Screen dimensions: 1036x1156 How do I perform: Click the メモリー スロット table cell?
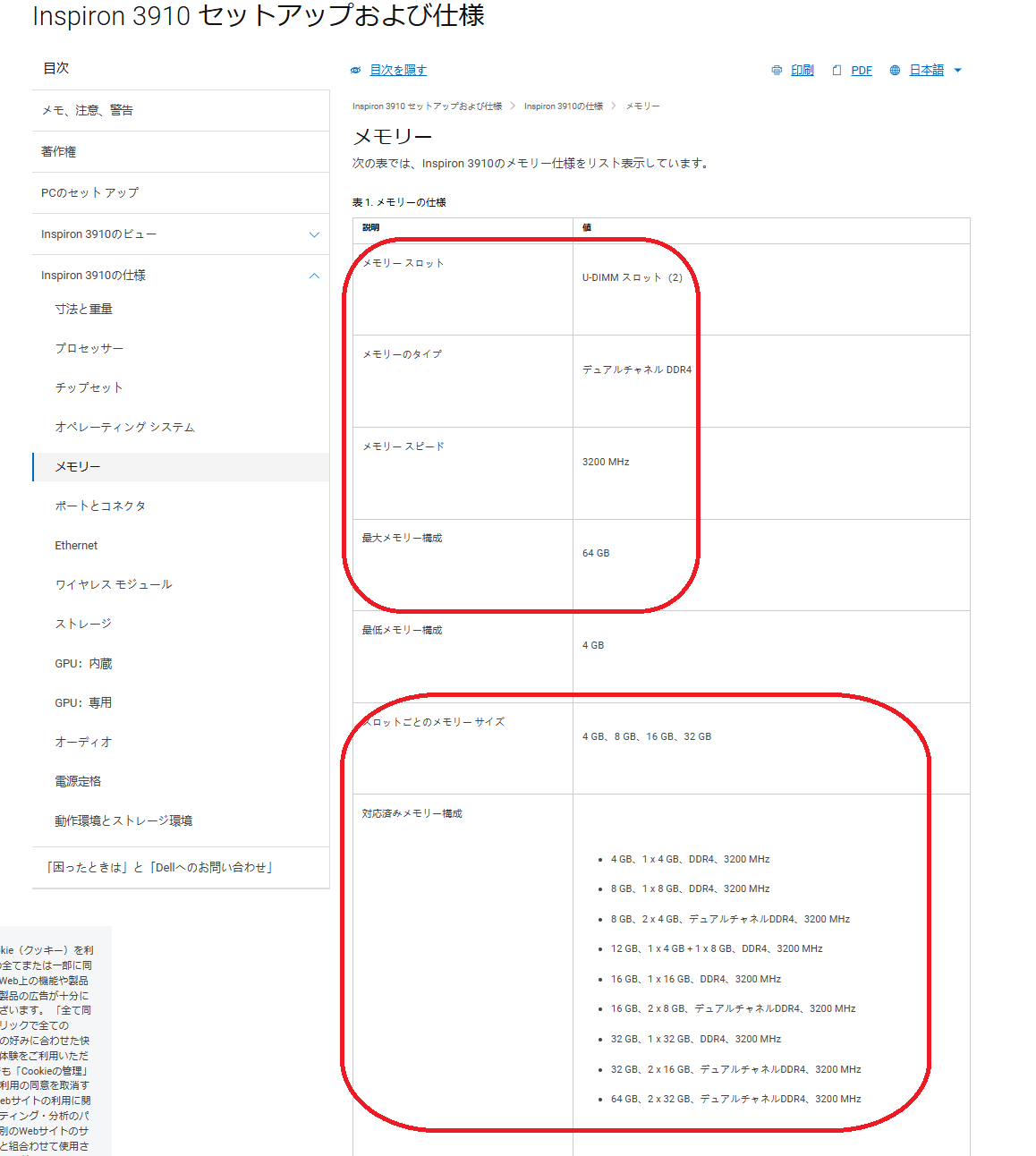tap(463, 290)
